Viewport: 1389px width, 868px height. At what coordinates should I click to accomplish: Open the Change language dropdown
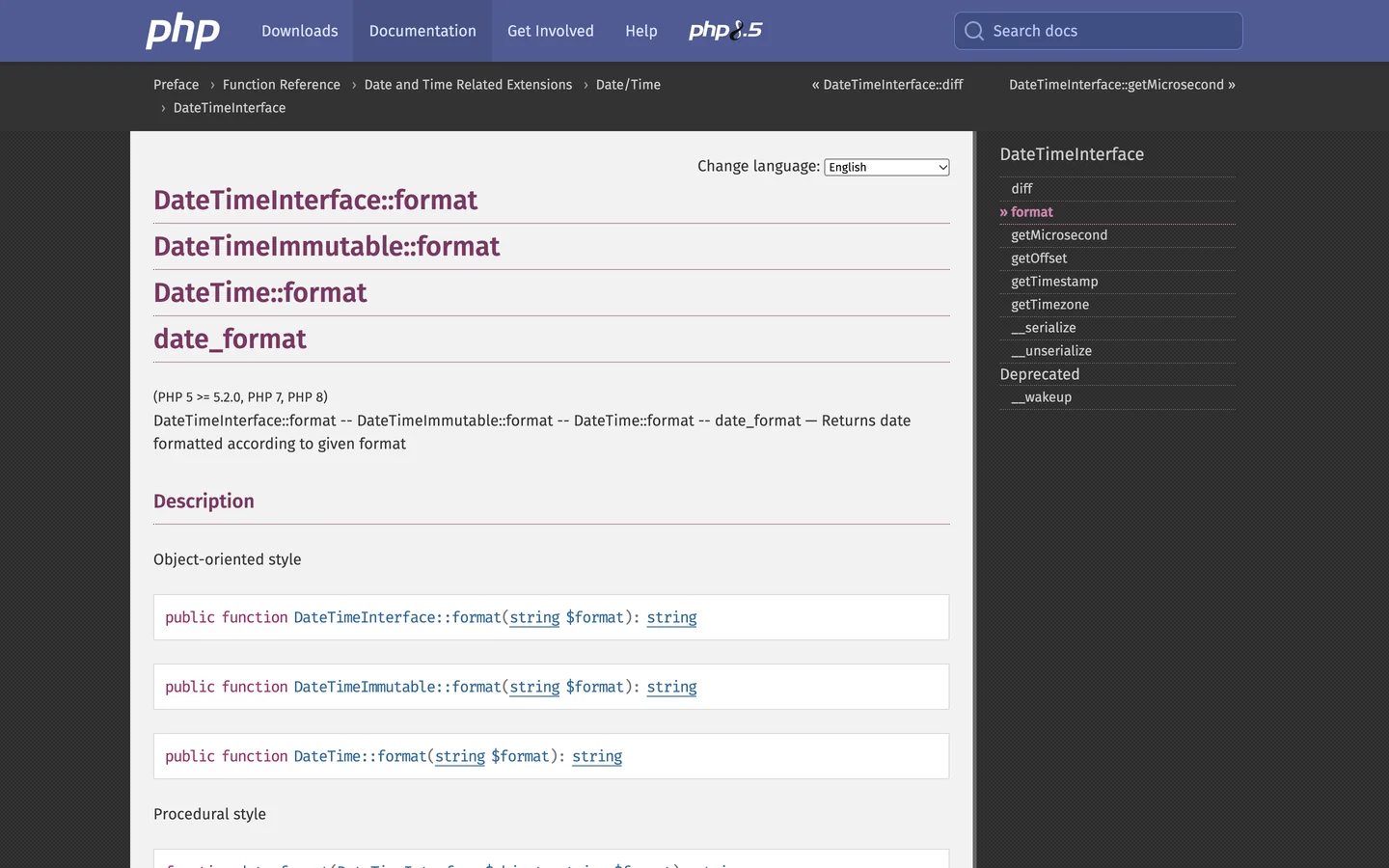pyautogui.click(x=887, y=167)
